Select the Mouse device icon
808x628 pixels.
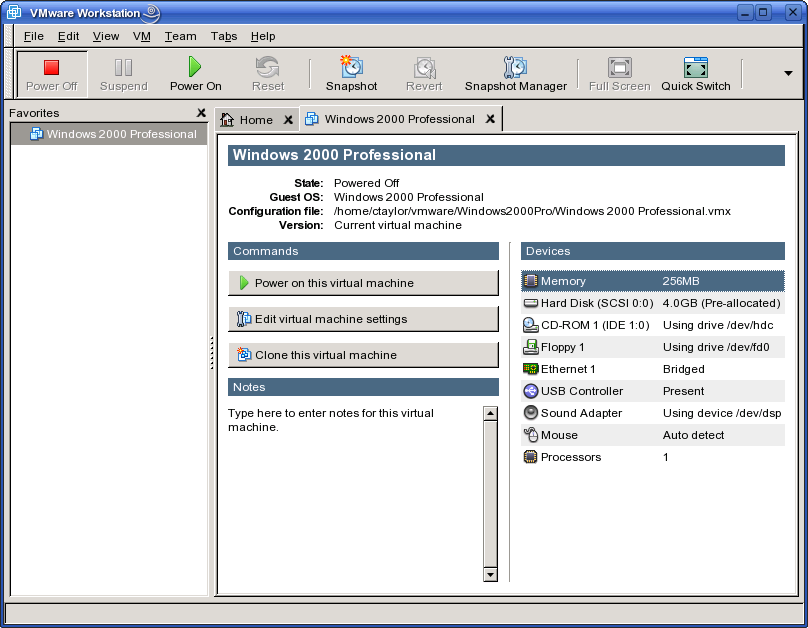[530, 435]
